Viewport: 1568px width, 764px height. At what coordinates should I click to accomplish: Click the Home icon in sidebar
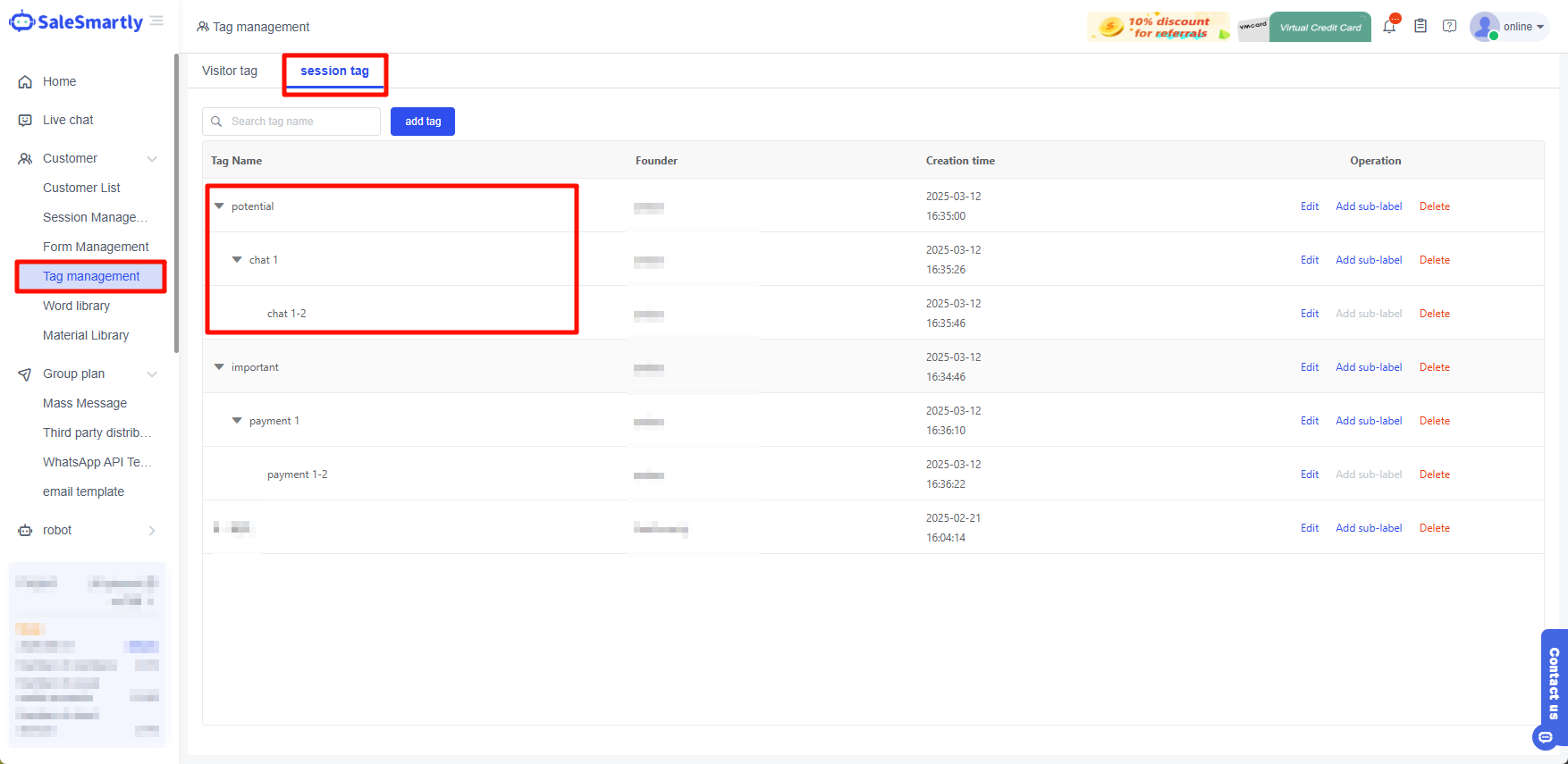point(25,82)
